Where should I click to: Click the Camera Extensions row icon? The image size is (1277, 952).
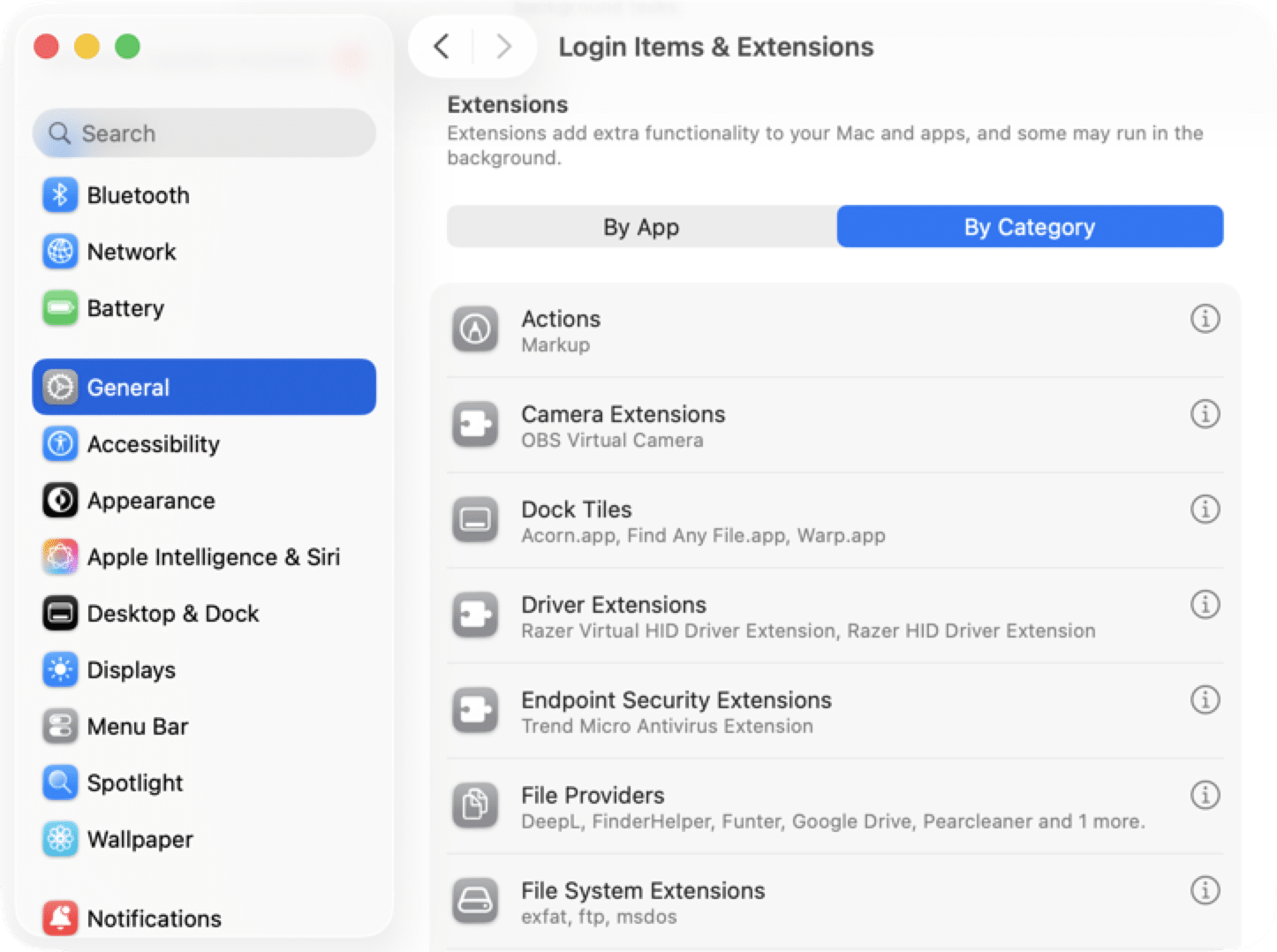coord(475,425)
